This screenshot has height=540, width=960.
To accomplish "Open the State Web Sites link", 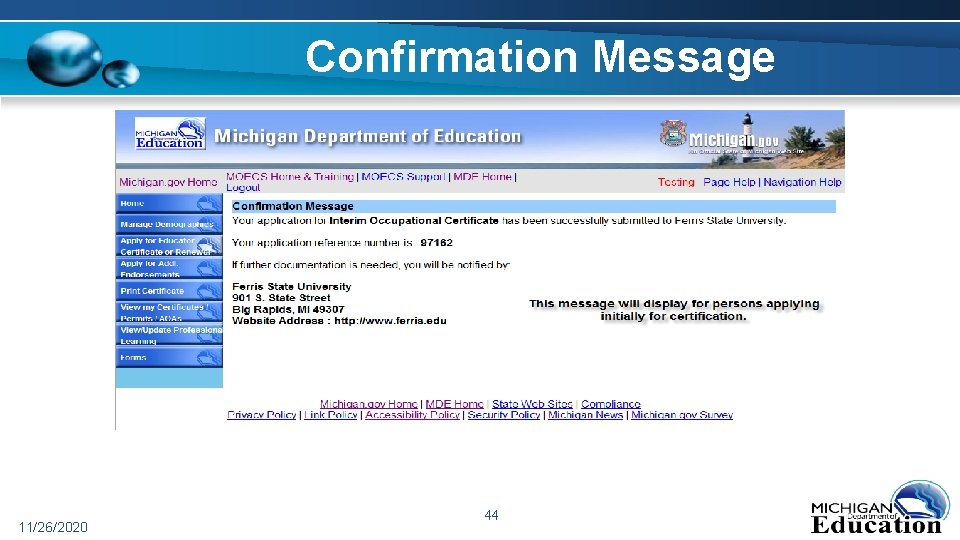I will click(532, 403).
